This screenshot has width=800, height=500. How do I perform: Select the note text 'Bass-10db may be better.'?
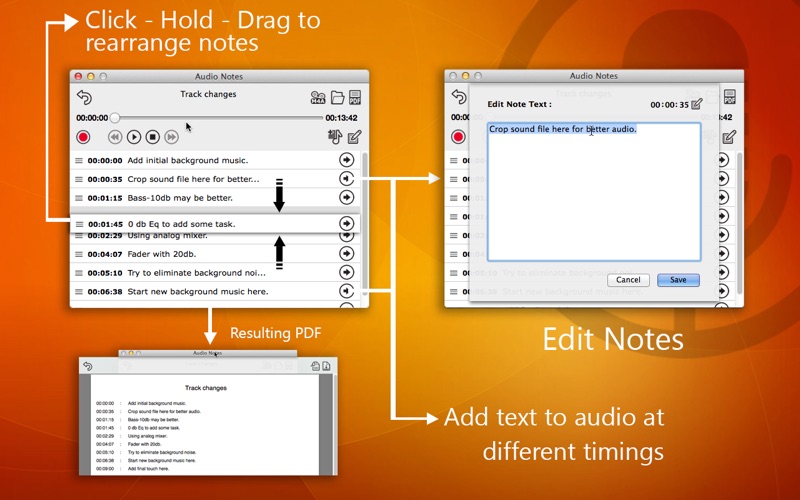[180, 198]
